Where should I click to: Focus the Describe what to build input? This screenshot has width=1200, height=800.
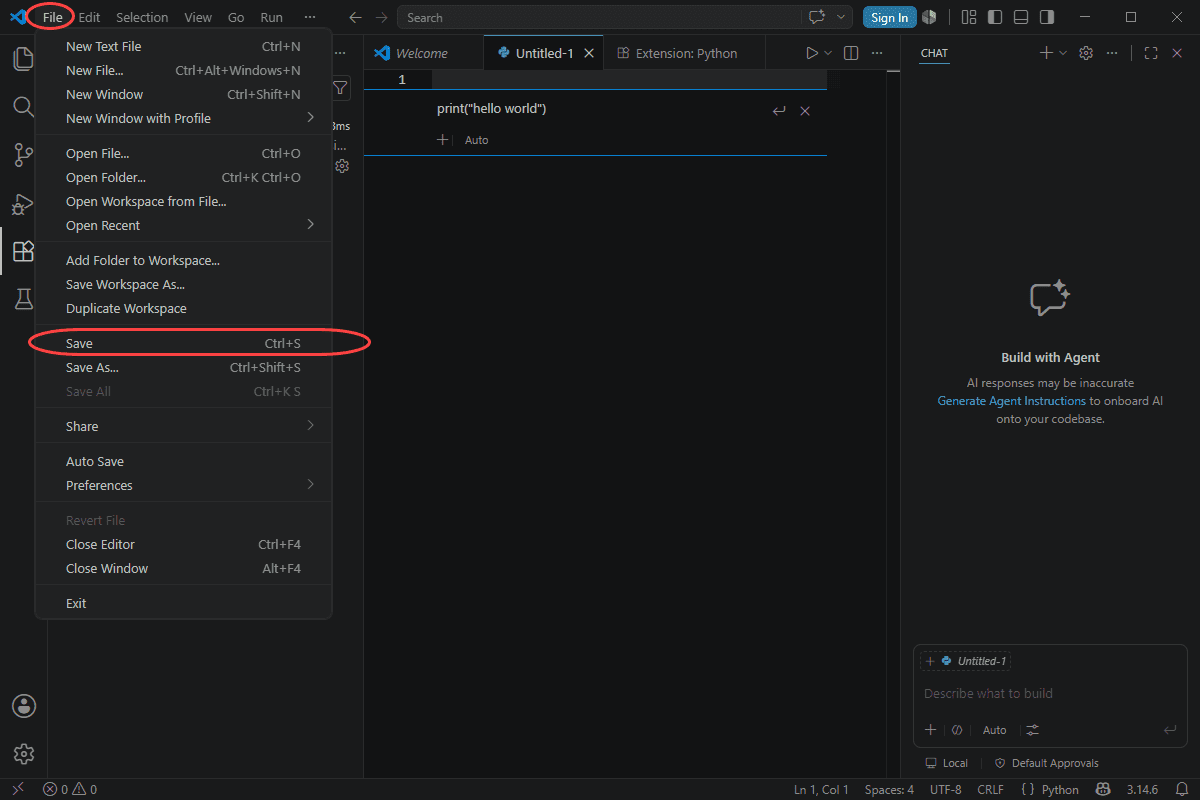[1050, 693]
